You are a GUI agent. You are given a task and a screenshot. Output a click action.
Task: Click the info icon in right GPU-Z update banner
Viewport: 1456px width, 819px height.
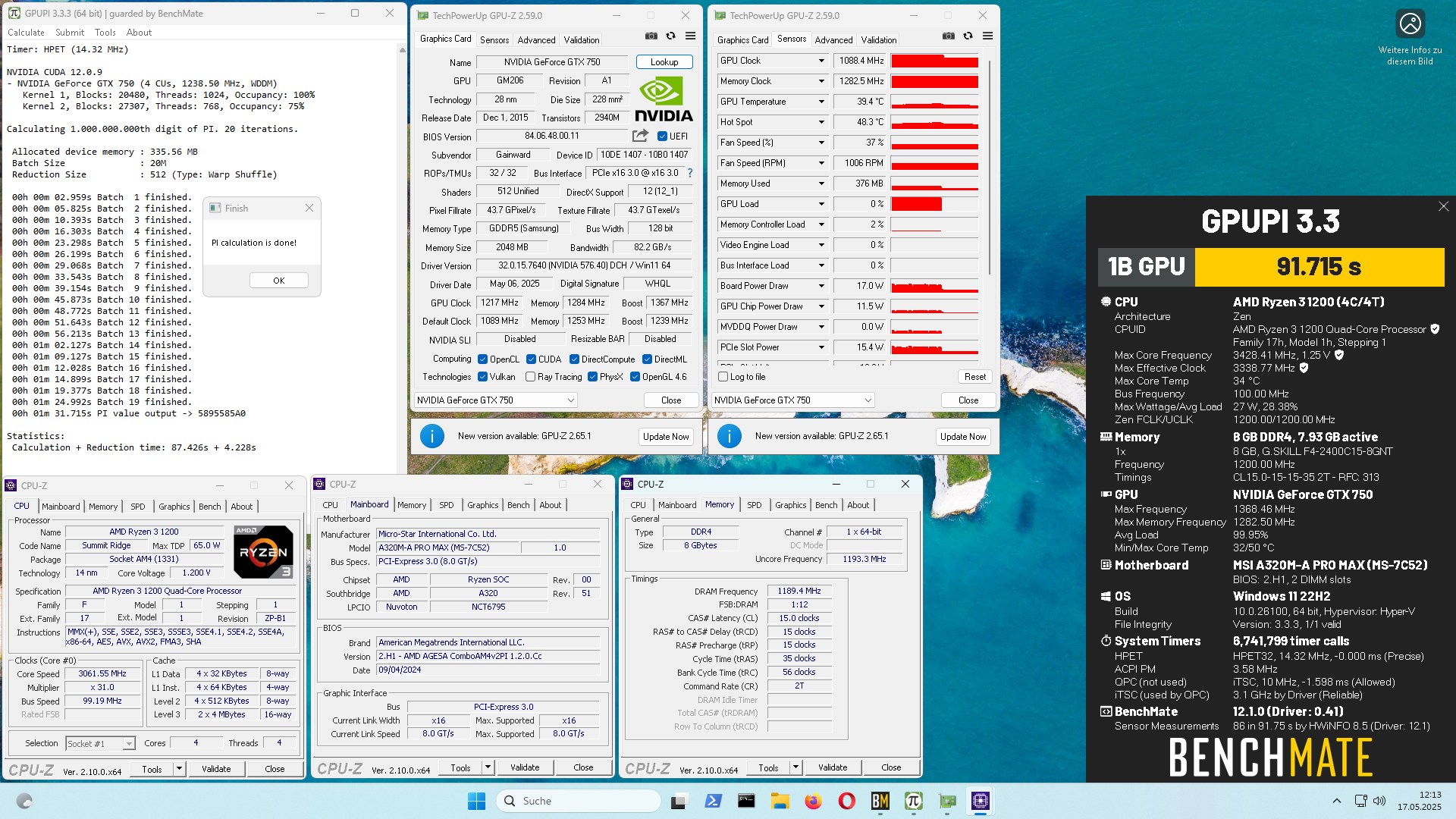coord(729,436)
